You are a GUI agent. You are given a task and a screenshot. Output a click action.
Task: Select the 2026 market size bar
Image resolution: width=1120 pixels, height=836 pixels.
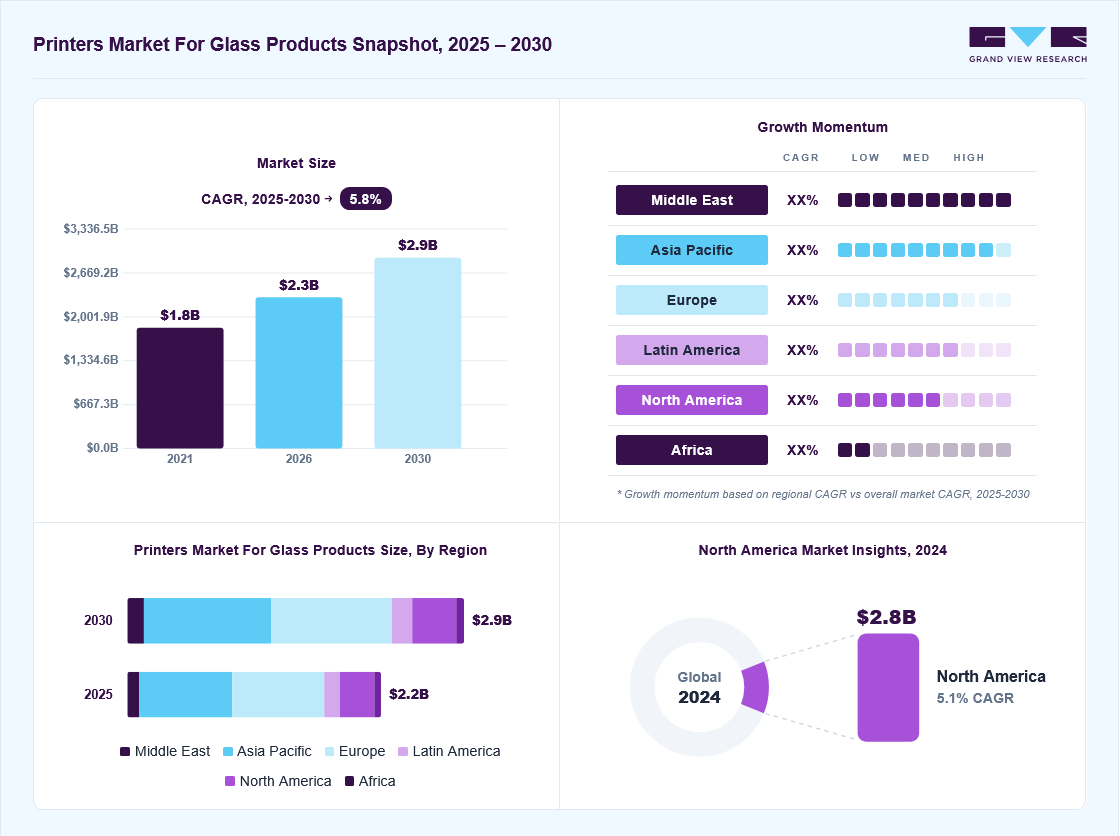299,373
